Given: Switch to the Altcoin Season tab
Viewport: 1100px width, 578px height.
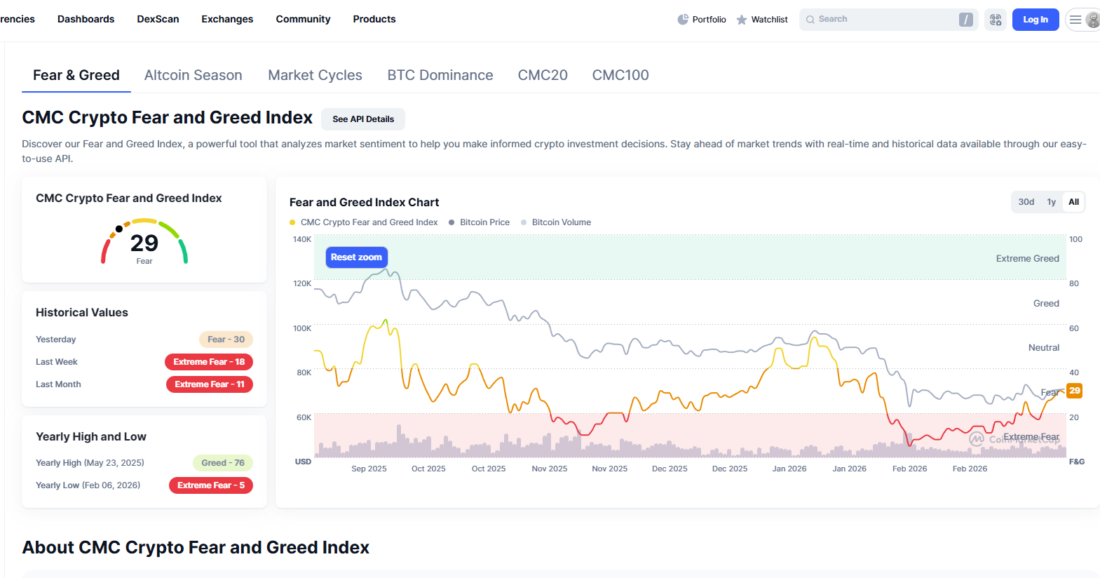Looking at the screenshot, I should pyautogui.click(x=193, y=75).
